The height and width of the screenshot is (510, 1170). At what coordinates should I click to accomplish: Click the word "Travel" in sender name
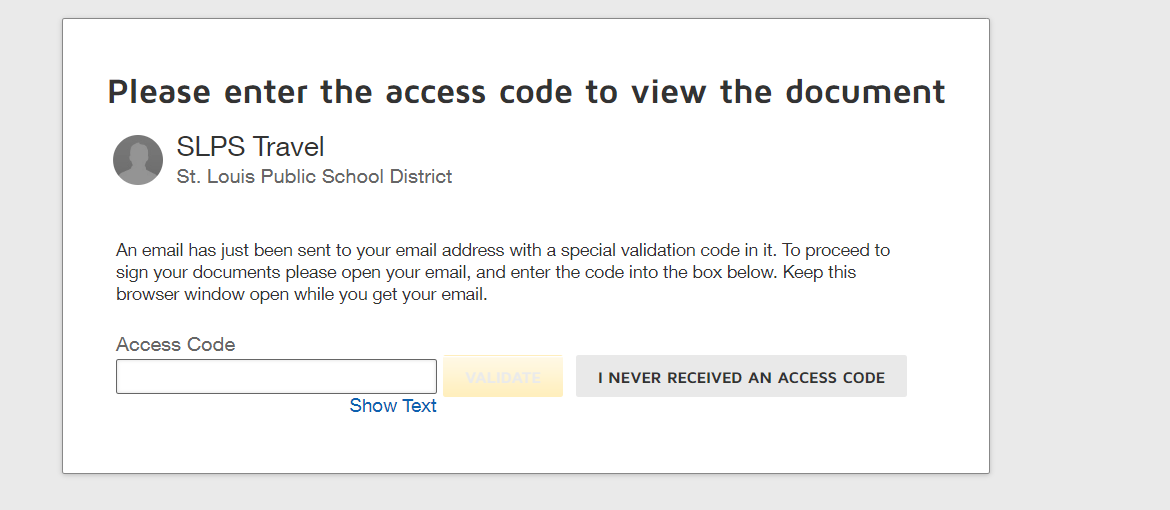tap(288, 147)
